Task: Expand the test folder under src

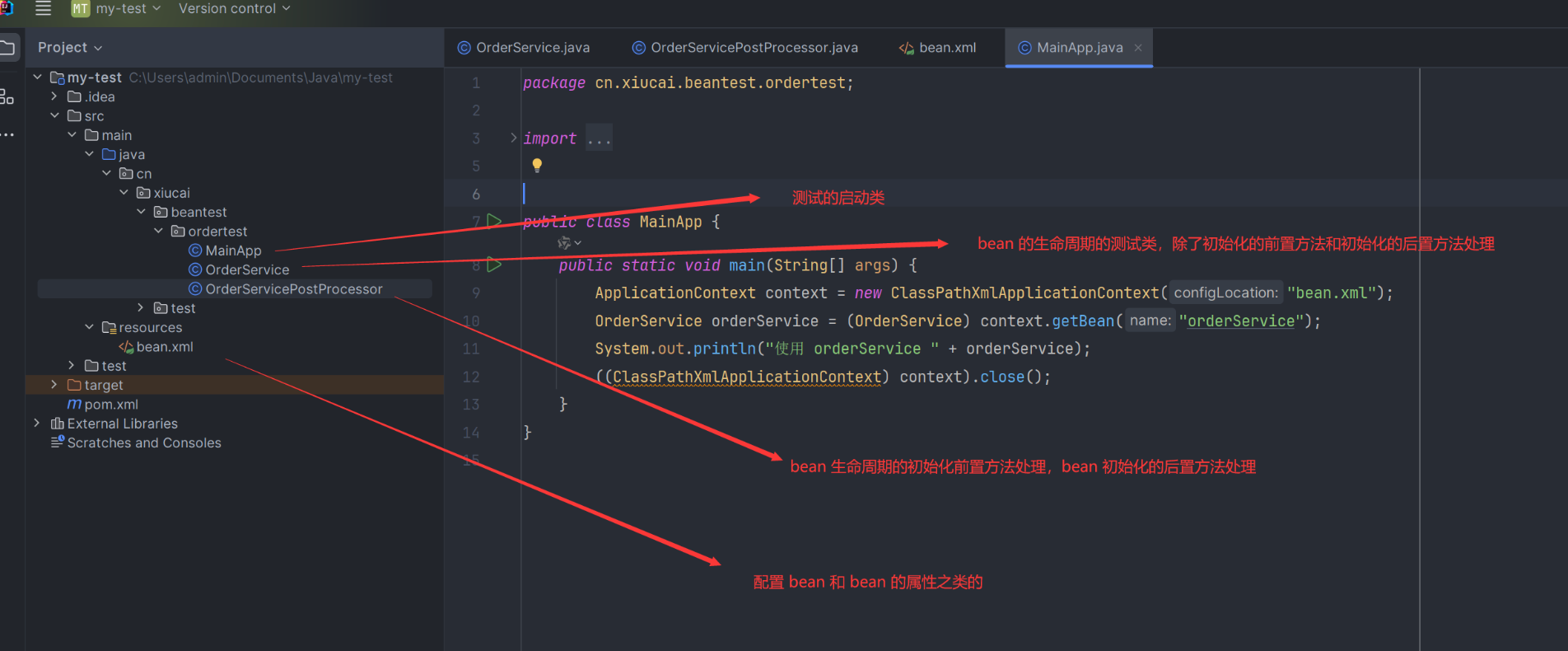Action: tap(72, 366)
